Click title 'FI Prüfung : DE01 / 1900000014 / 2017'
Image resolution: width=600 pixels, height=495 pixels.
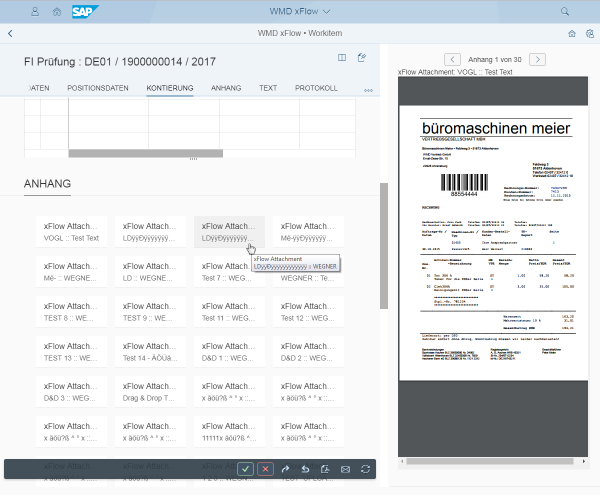pyautogui.click(x=120, y=62)
